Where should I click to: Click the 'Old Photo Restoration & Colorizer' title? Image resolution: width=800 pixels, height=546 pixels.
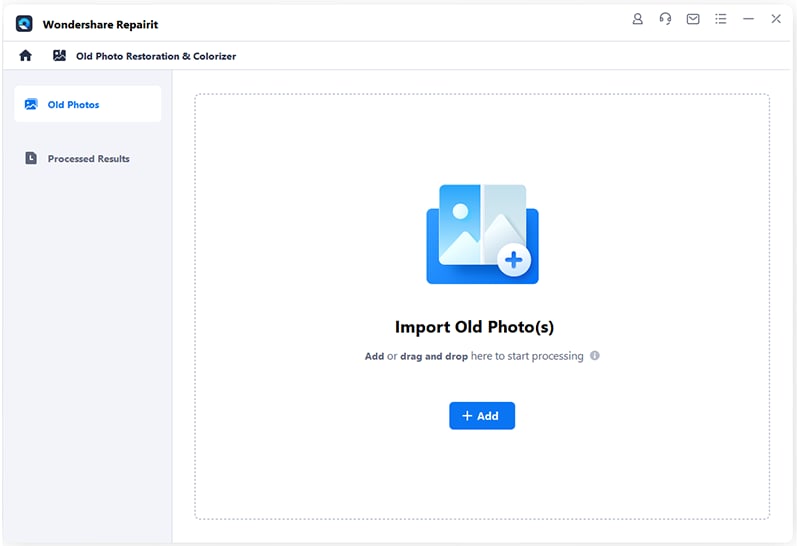click(156, 56)
